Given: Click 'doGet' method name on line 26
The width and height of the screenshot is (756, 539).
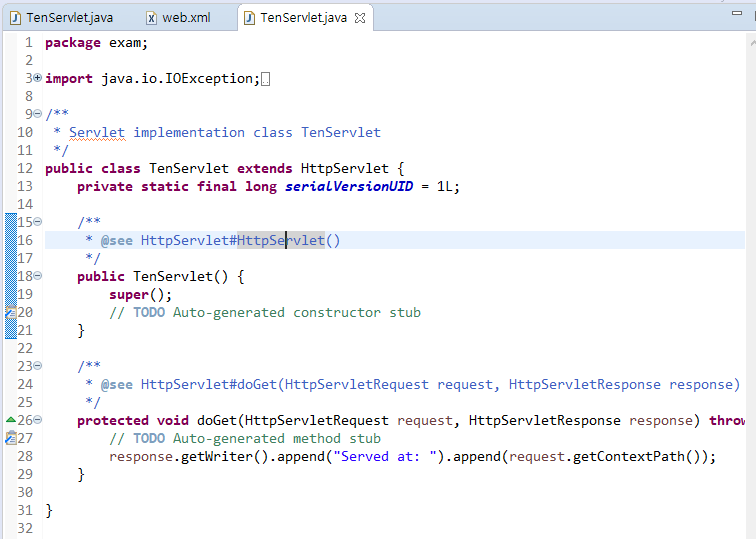Looking at the screenshot, I should (216, 420).
